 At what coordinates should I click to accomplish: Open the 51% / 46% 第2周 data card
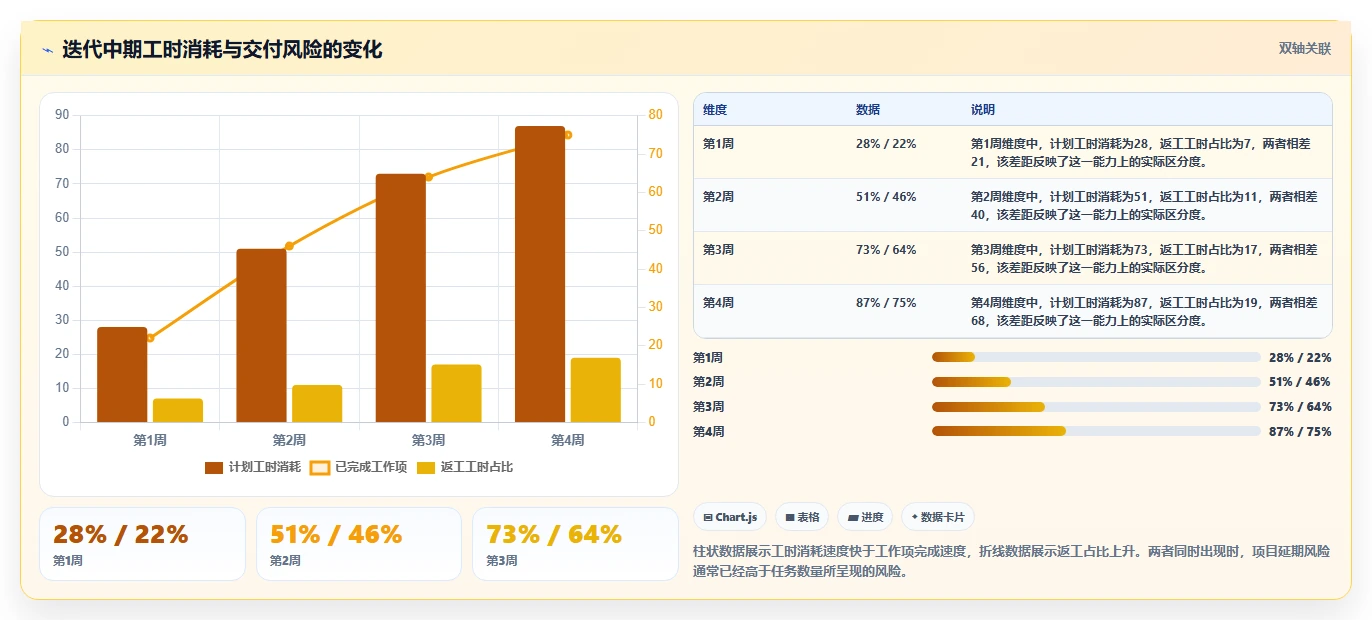pos(359,544)
